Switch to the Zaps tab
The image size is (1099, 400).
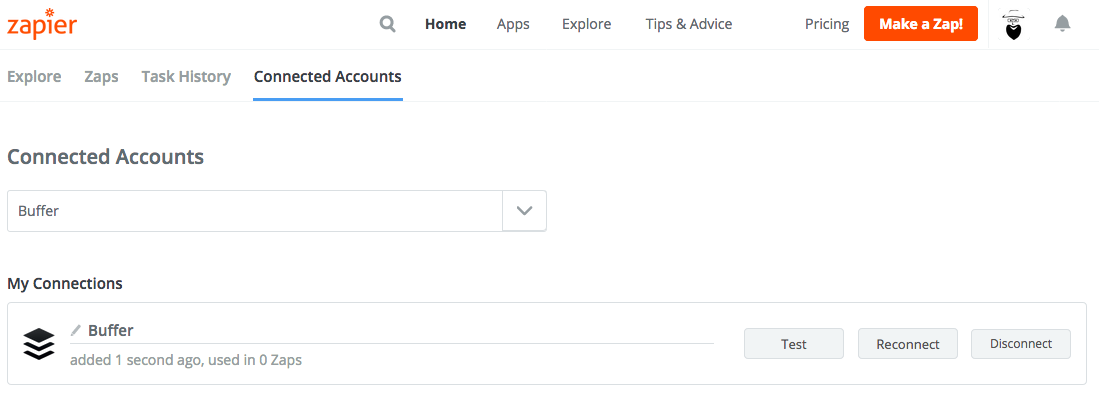101,76
